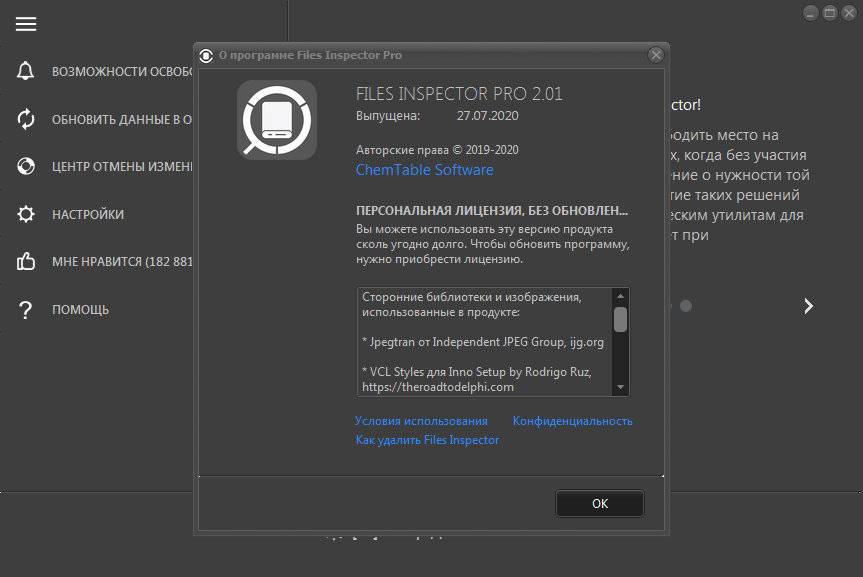
Task: Open Как удалить Files Inspector link
Action: tap(427, 439)
